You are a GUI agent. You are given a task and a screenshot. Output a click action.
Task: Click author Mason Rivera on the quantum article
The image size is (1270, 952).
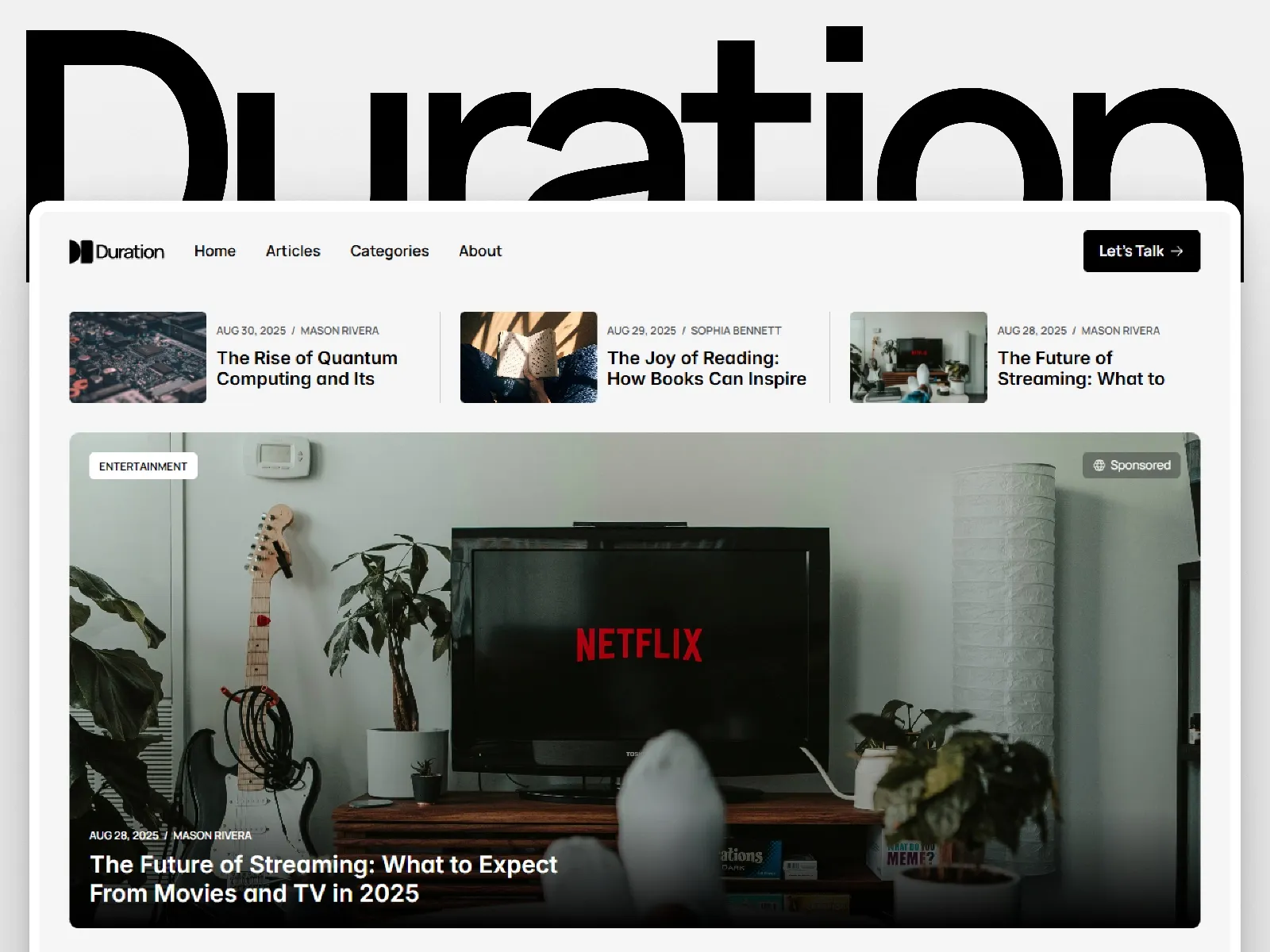340,330
